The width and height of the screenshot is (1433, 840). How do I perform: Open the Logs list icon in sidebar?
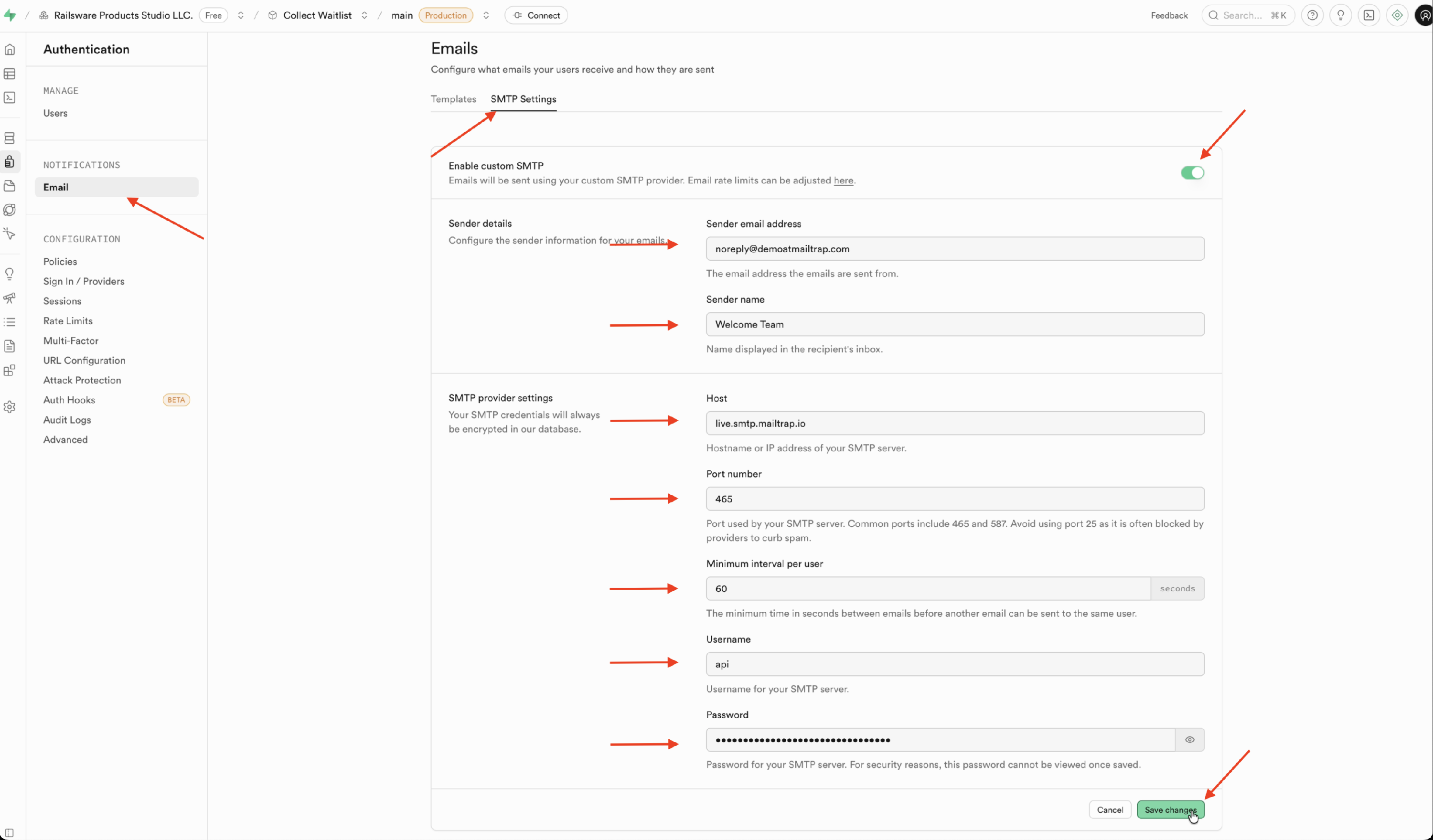point(10,322)
